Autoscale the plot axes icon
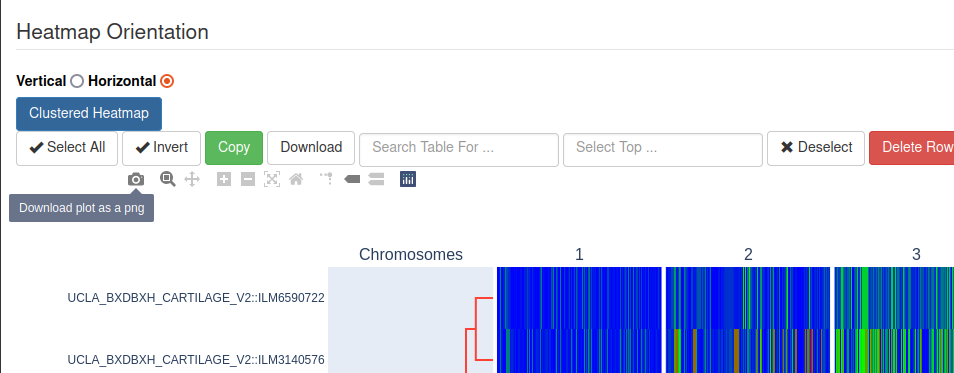Screen dimensions: 954x373 point(272,179)
